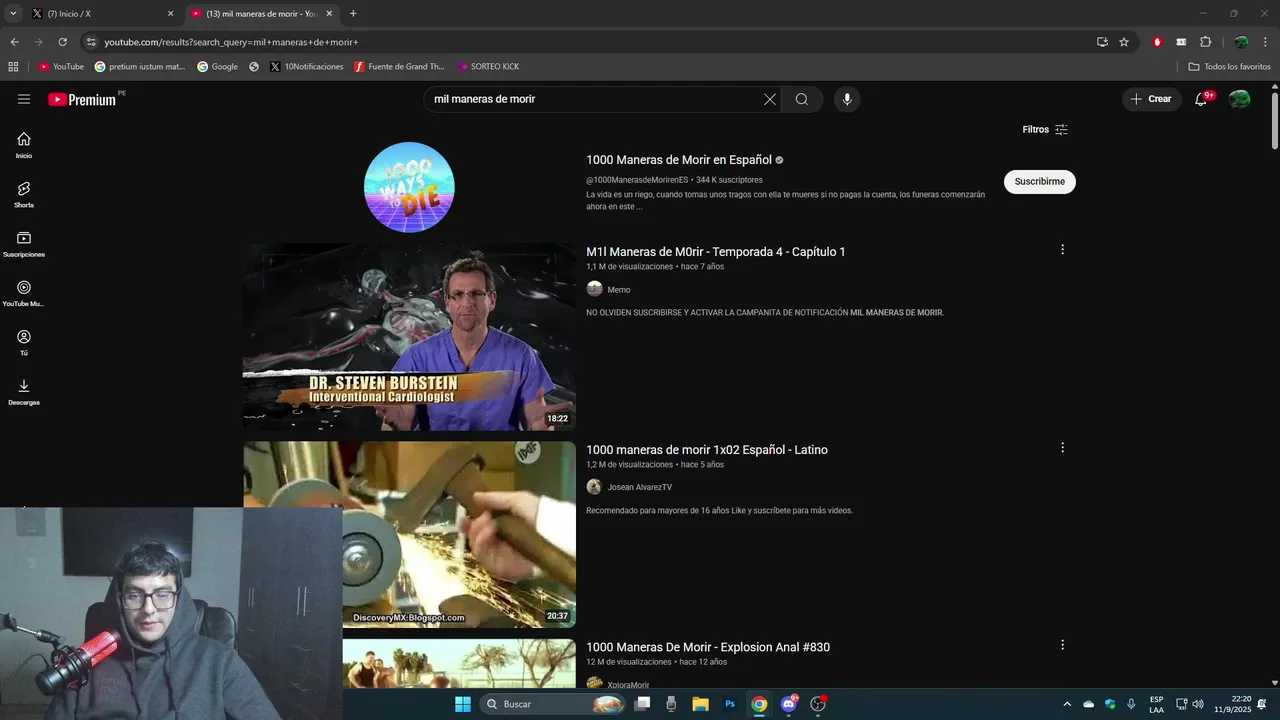Viewport: 1280px width, 720px height.
Task: Open the notifications bell
Action: pos(1202,99)
